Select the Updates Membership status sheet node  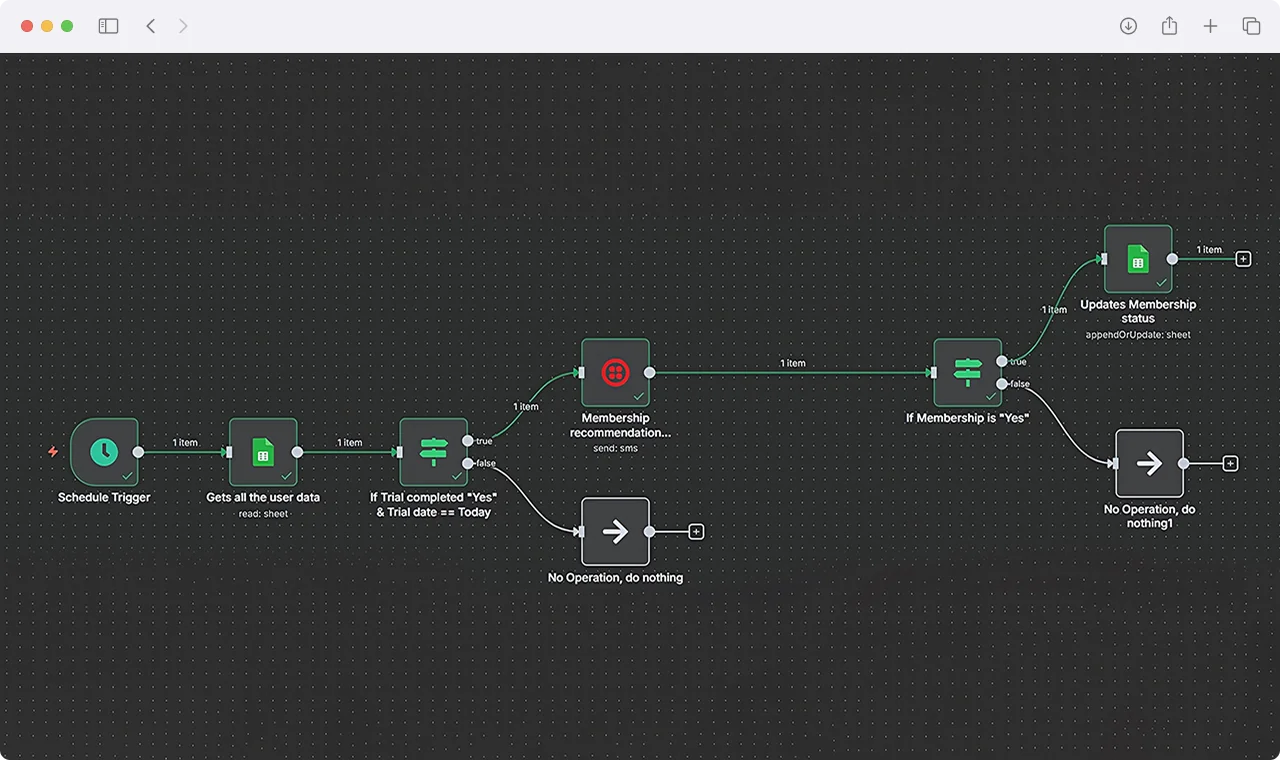coord(1138,259)
